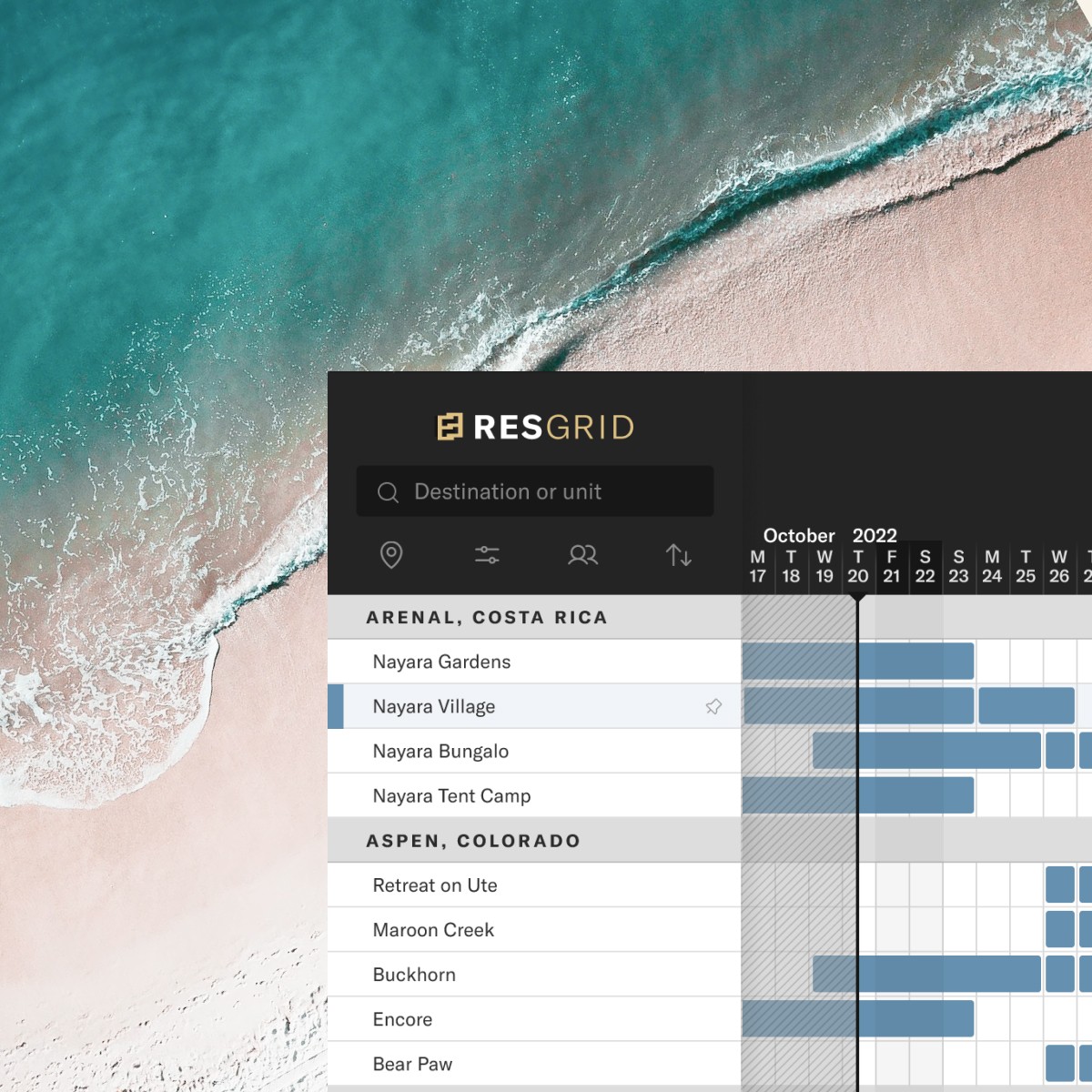Image resolution: width=1092 pixels, height=1092 pixels.
Task: Select the Aspen, Colorado group header
Action: pos(534,840)
